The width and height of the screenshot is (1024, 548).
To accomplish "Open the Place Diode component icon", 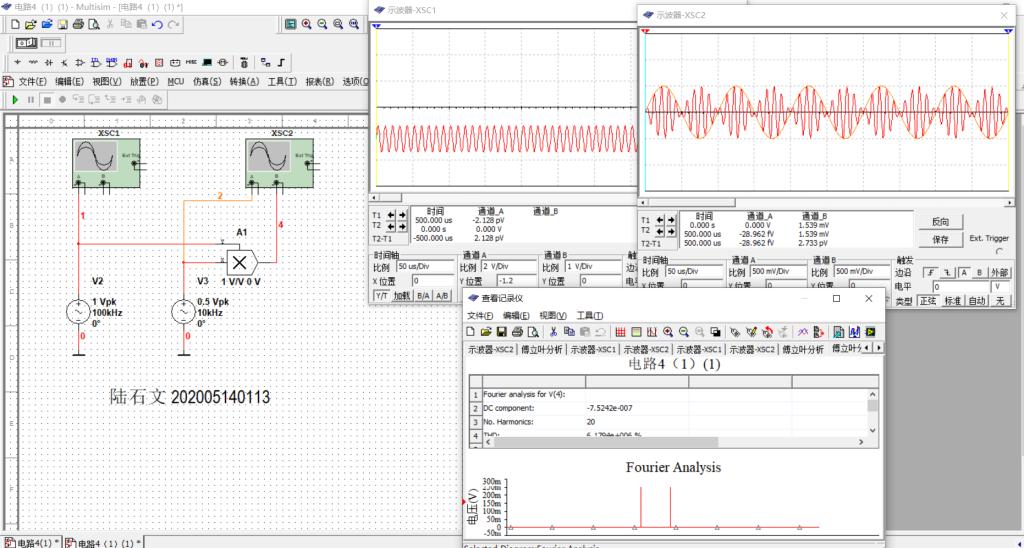I will [x=48, y=63].
